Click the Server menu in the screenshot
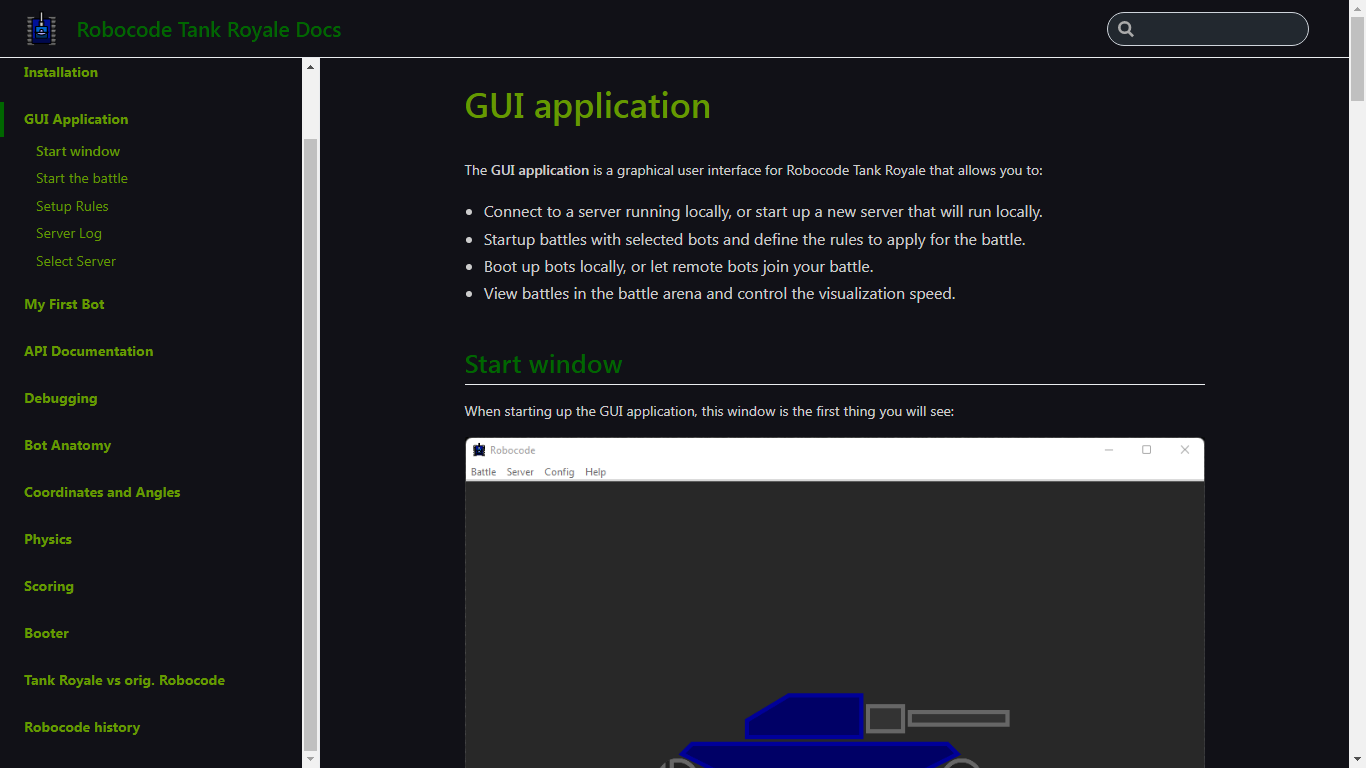 (520, 472)
